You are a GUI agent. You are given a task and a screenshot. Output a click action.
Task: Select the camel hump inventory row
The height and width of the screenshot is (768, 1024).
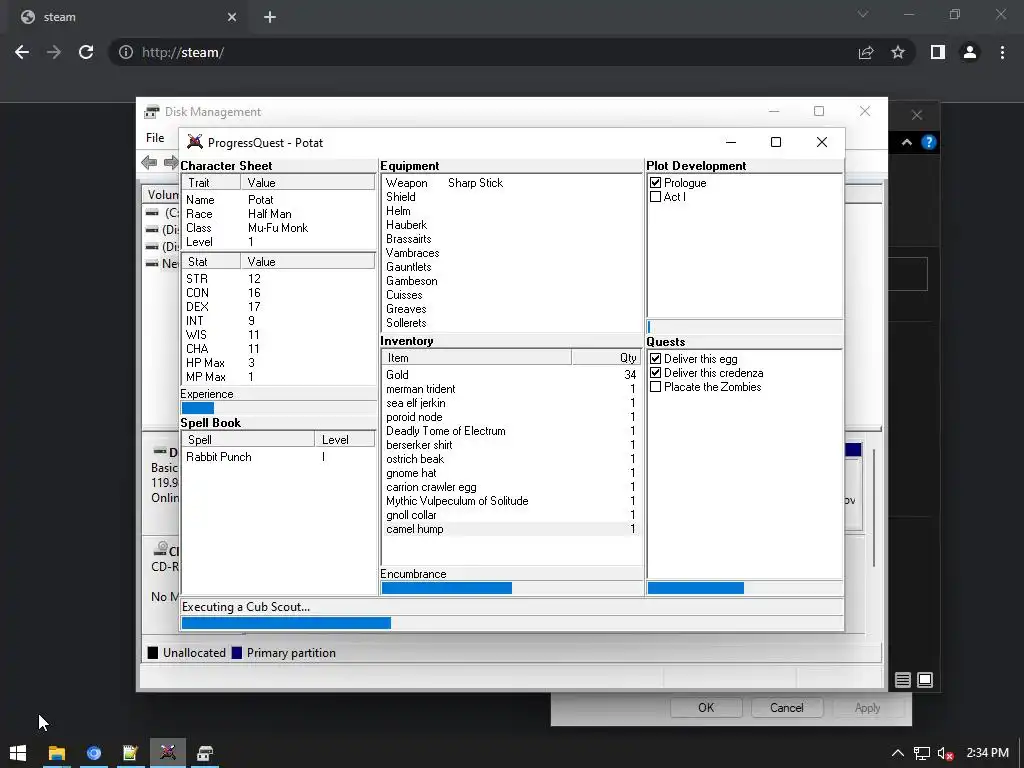[x=511, y=529]
